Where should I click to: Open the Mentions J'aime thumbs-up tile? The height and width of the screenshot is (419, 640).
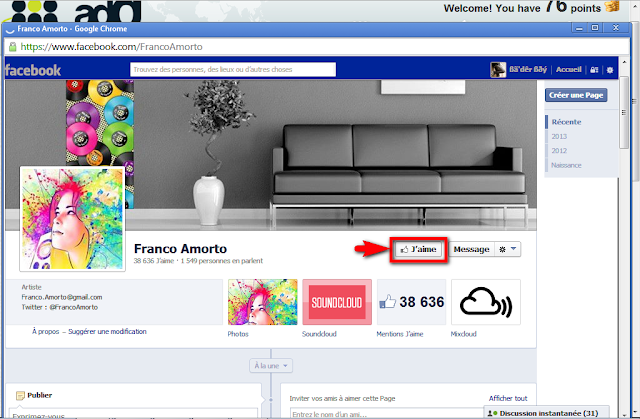(411, 301)
